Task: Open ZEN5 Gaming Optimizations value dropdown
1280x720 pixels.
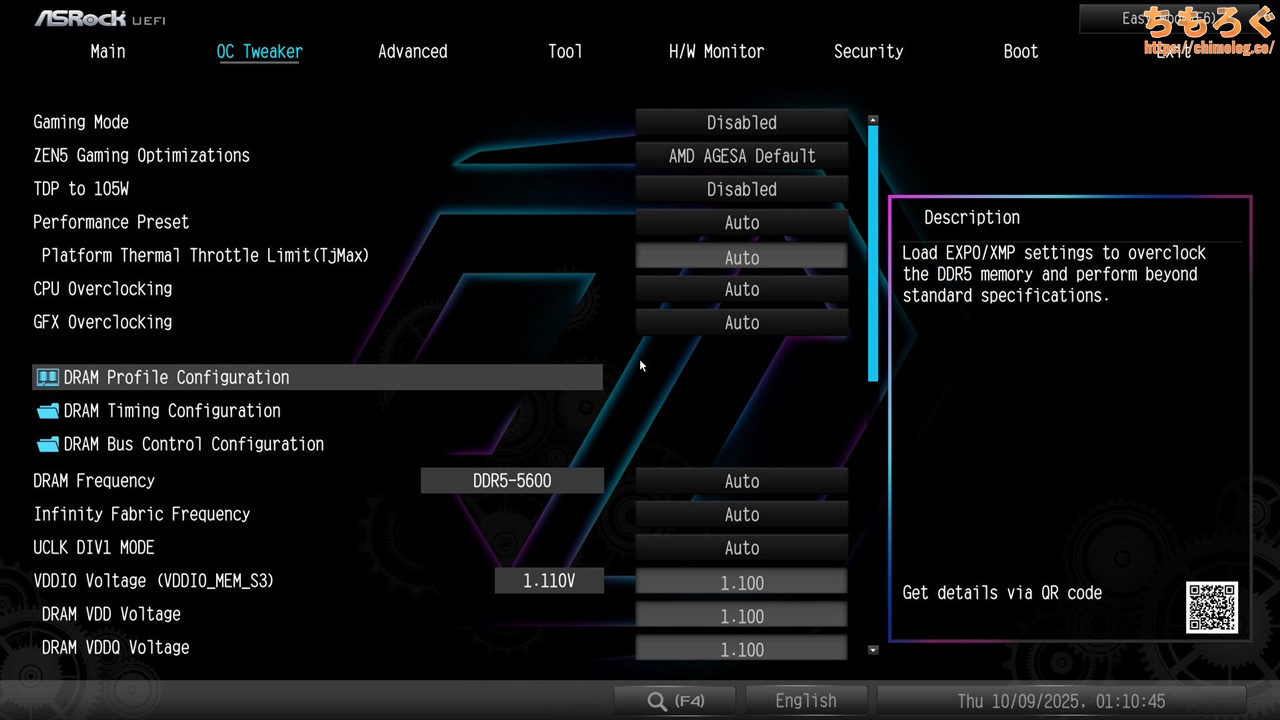Action: coord(741,156)
